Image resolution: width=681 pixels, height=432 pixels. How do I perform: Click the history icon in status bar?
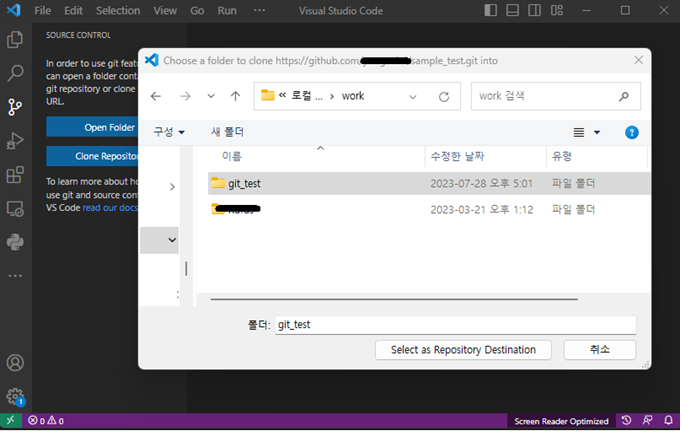pos(626,420)
